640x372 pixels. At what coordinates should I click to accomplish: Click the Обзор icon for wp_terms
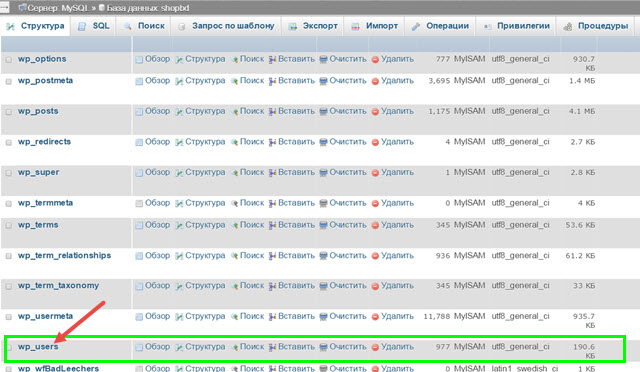pos(139,225)
